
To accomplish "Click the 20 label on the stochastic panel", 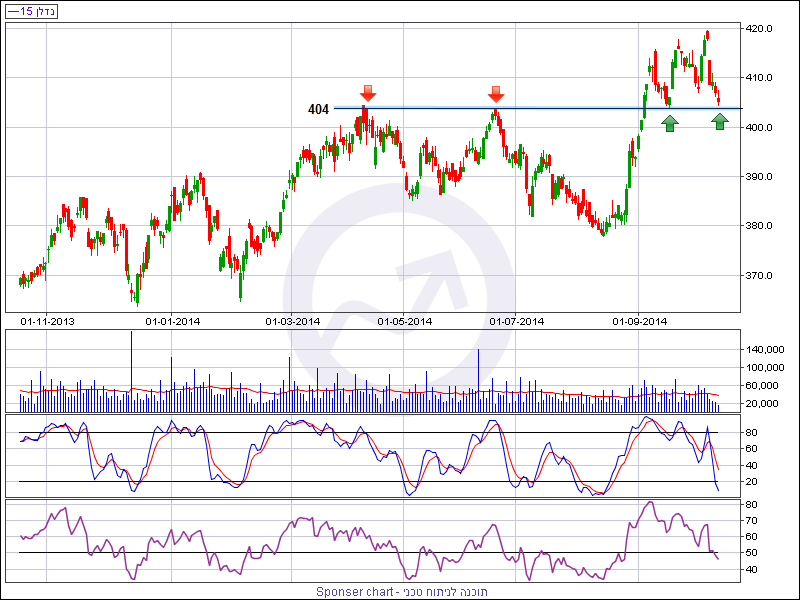I will point(752,482).
